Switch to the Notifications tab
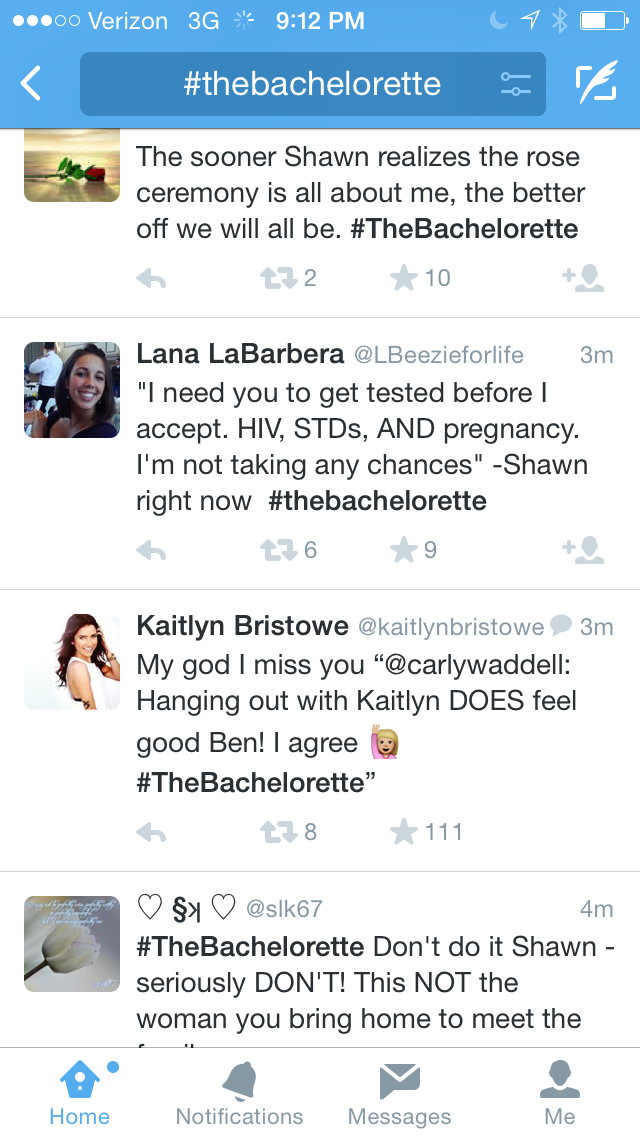This screenshot has width=640, height=1136. click(239, 1092)
